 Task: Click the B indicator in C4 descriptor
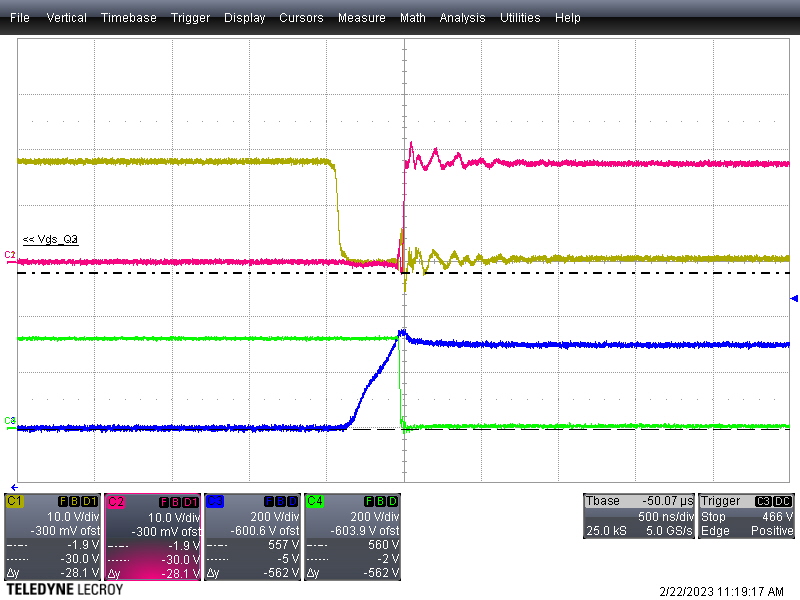click(x=381, y=502)
